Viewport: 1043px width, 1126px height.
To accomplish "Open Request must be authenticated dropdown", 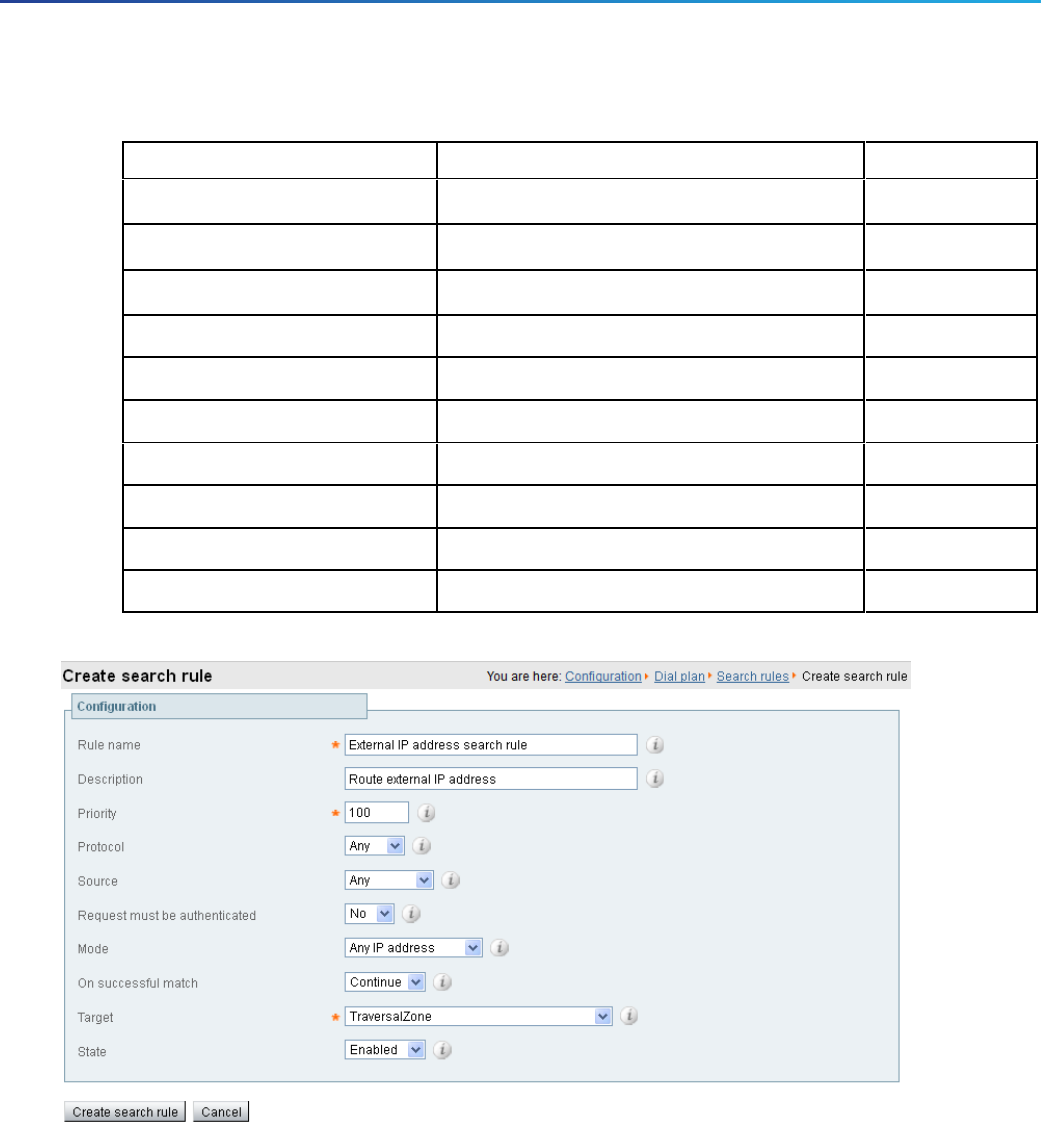I will pyautogui.click(x=369, y=913).
